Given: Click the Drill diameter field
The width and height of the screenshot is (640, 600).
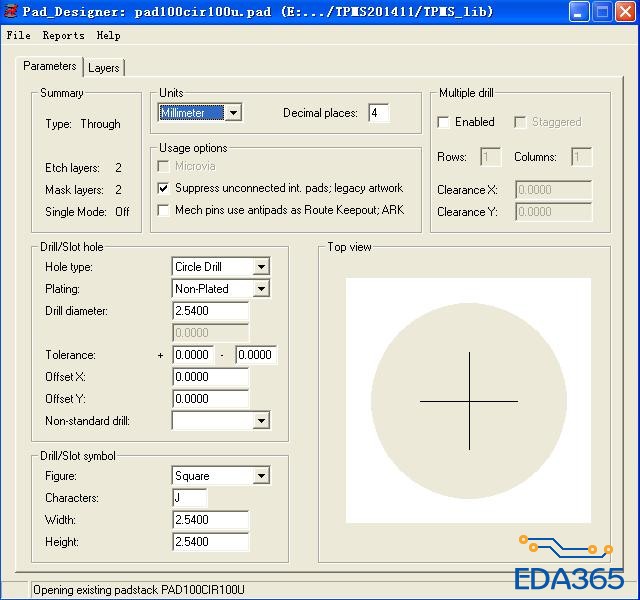Looking at the screenshot, I should click(x=211, y=311).
